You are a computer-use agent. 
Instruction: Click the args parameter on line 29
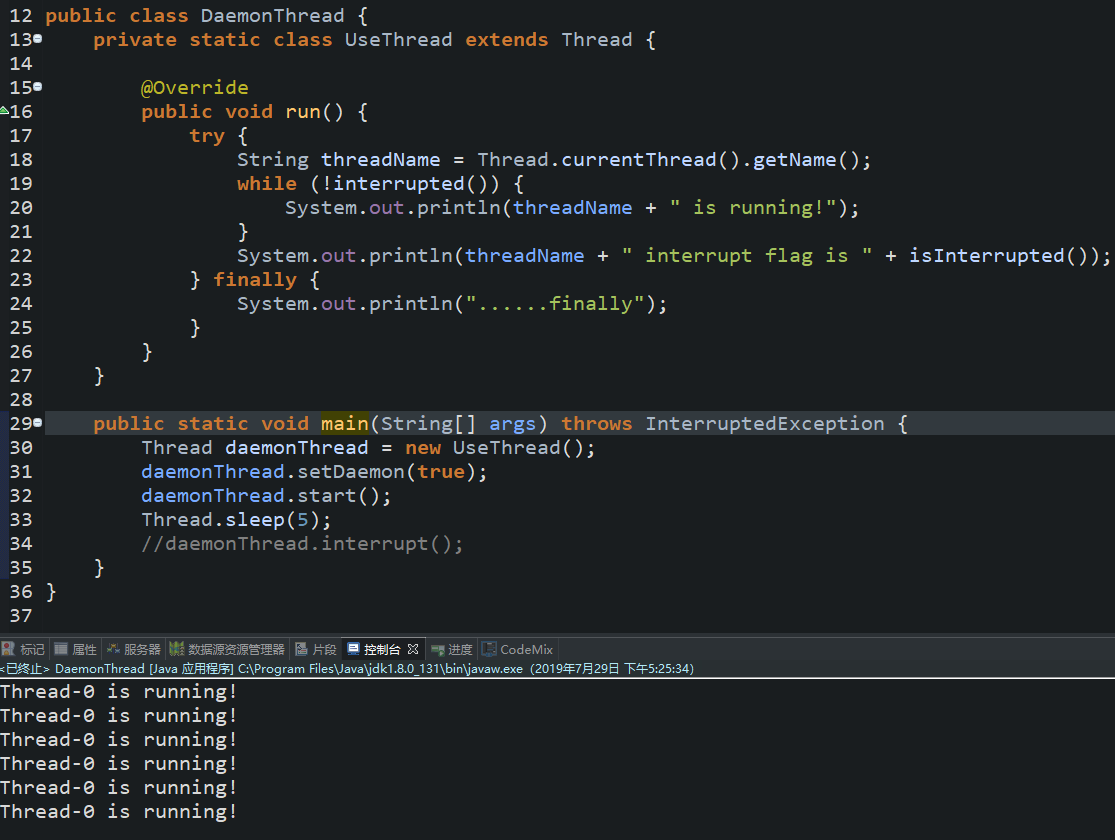pyautogui.click(x=512, y=424)
